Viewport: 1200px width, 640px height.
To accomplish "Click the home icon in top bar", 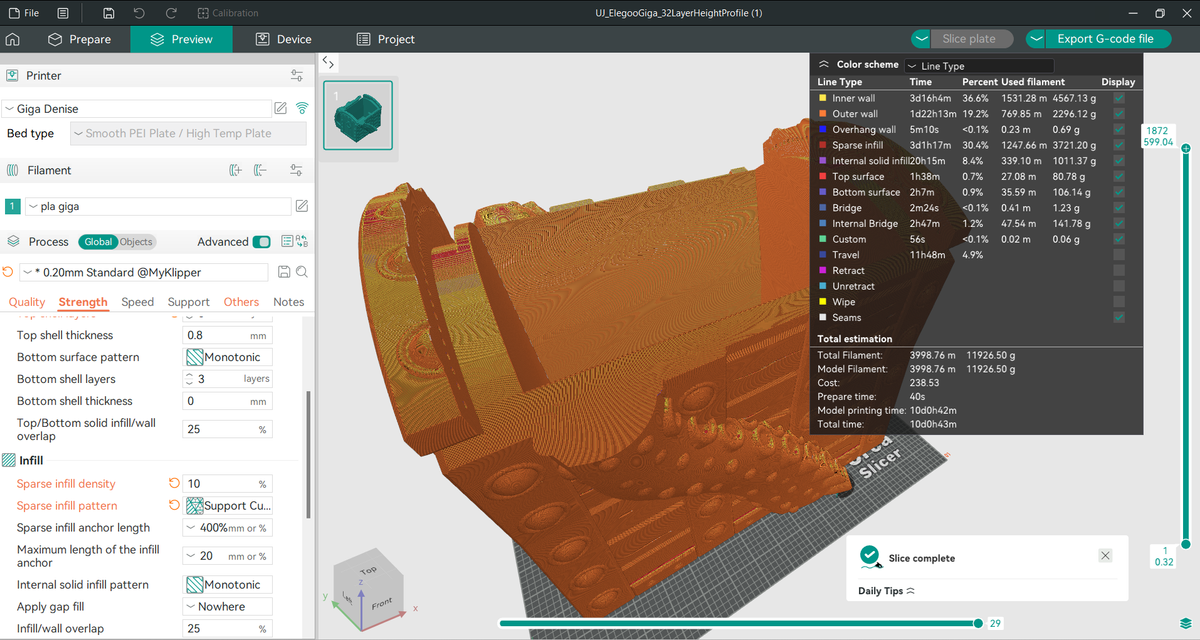I will pos(13,39).
